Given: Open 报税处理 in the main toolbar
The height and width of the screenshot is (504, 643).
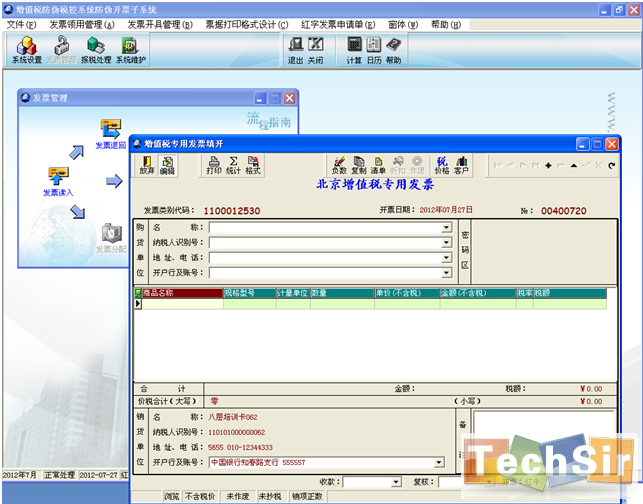Looking at the screenshot, I should [96, 50].
